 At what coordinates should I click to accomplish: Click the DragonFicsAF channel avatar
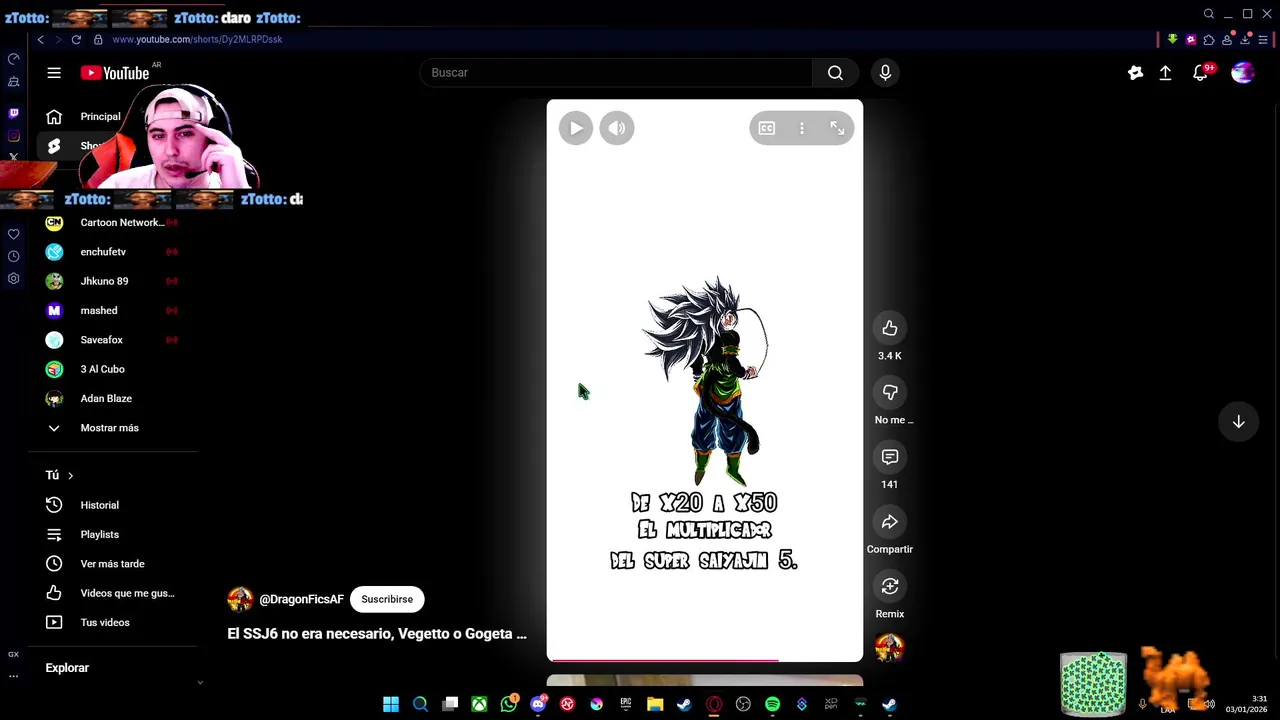(240, 599)
